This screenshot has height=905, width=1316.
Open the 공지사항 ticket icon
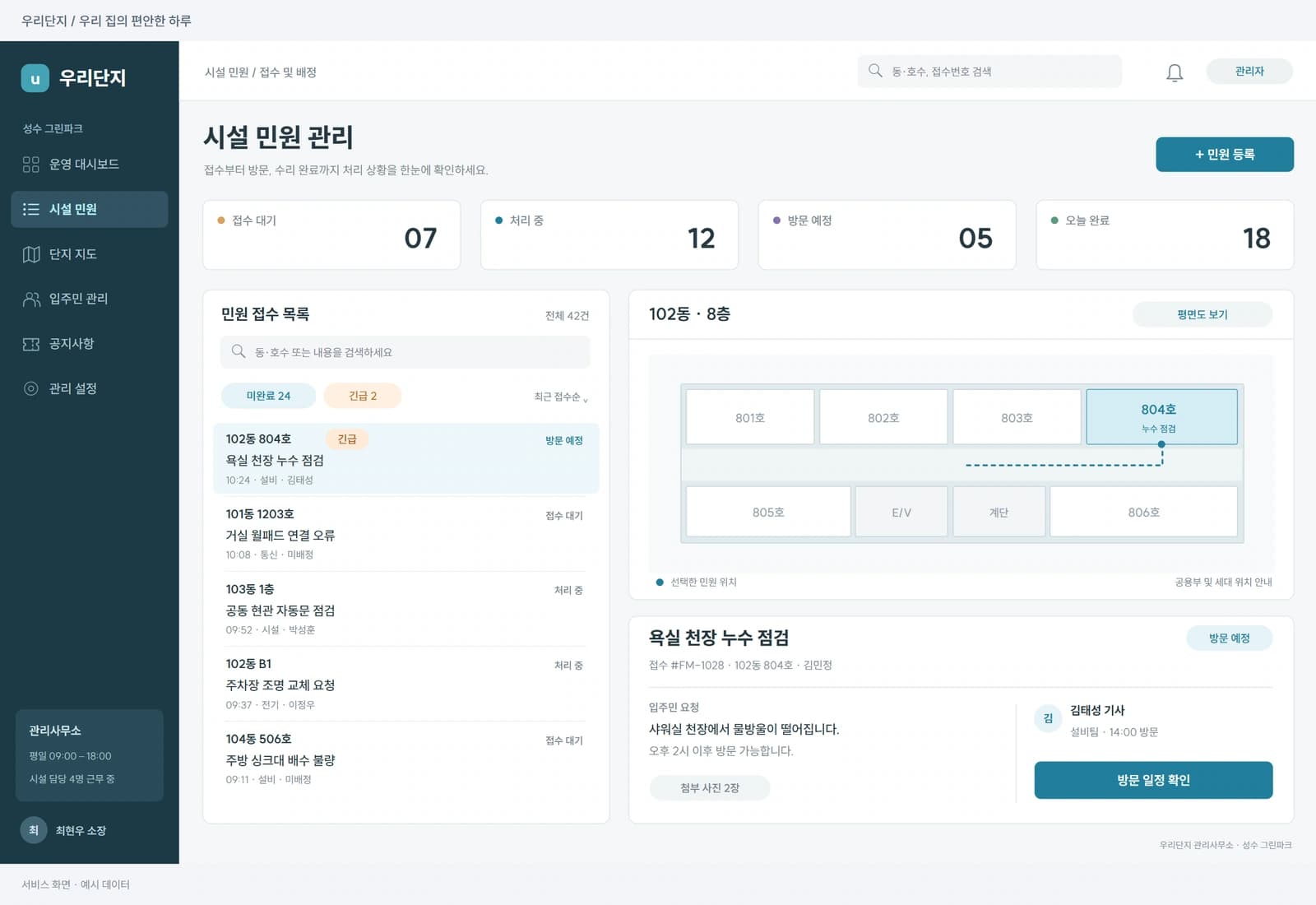point(31,344)
